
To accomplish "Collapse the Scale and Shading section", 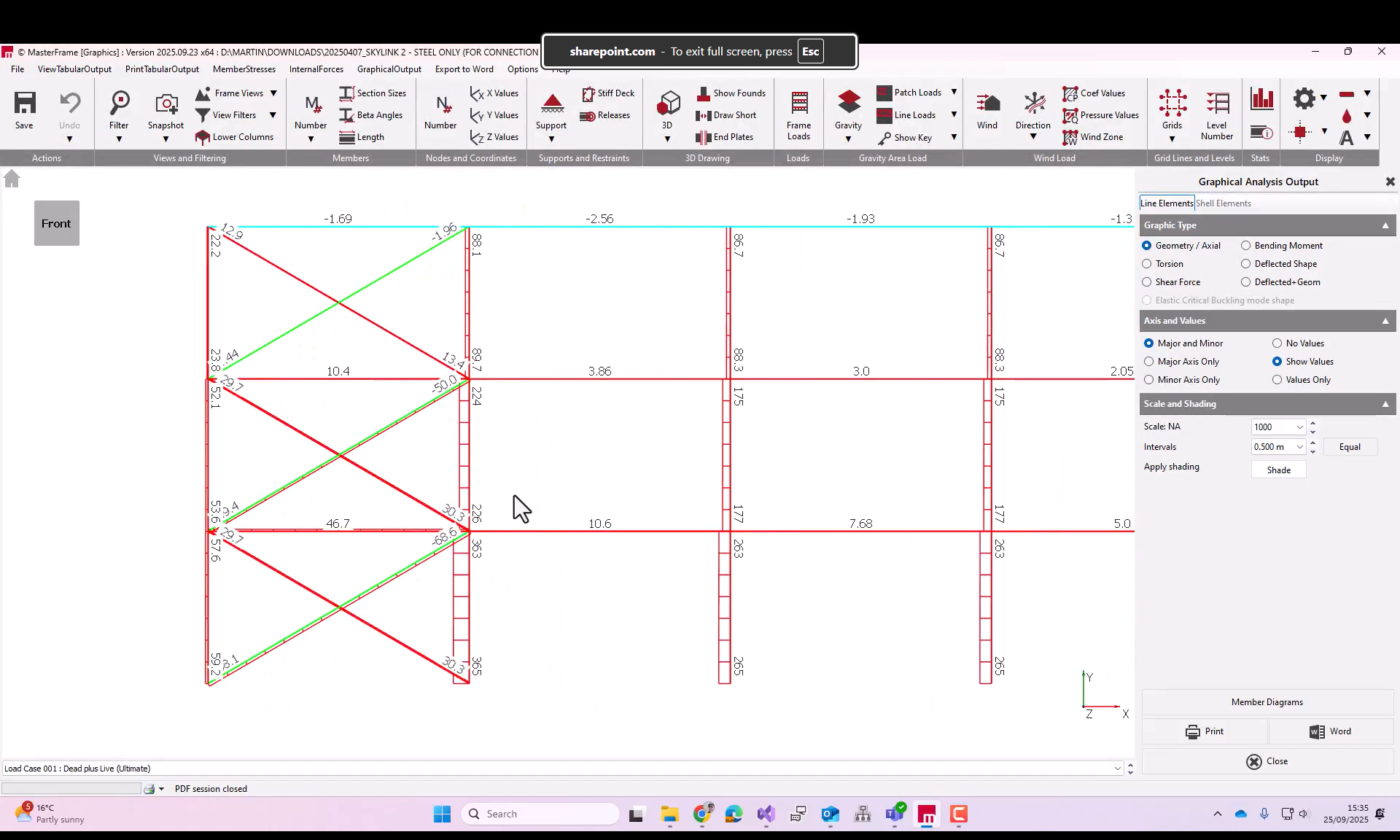I will coord(1385,404).
